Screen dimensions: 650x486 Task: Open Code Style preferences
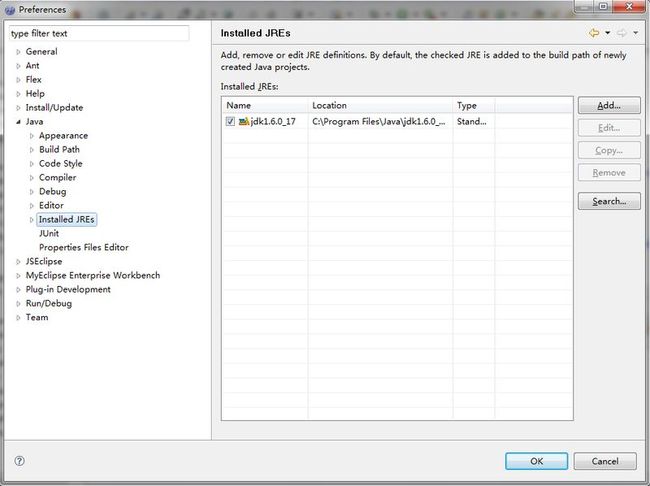pos(61,163)
